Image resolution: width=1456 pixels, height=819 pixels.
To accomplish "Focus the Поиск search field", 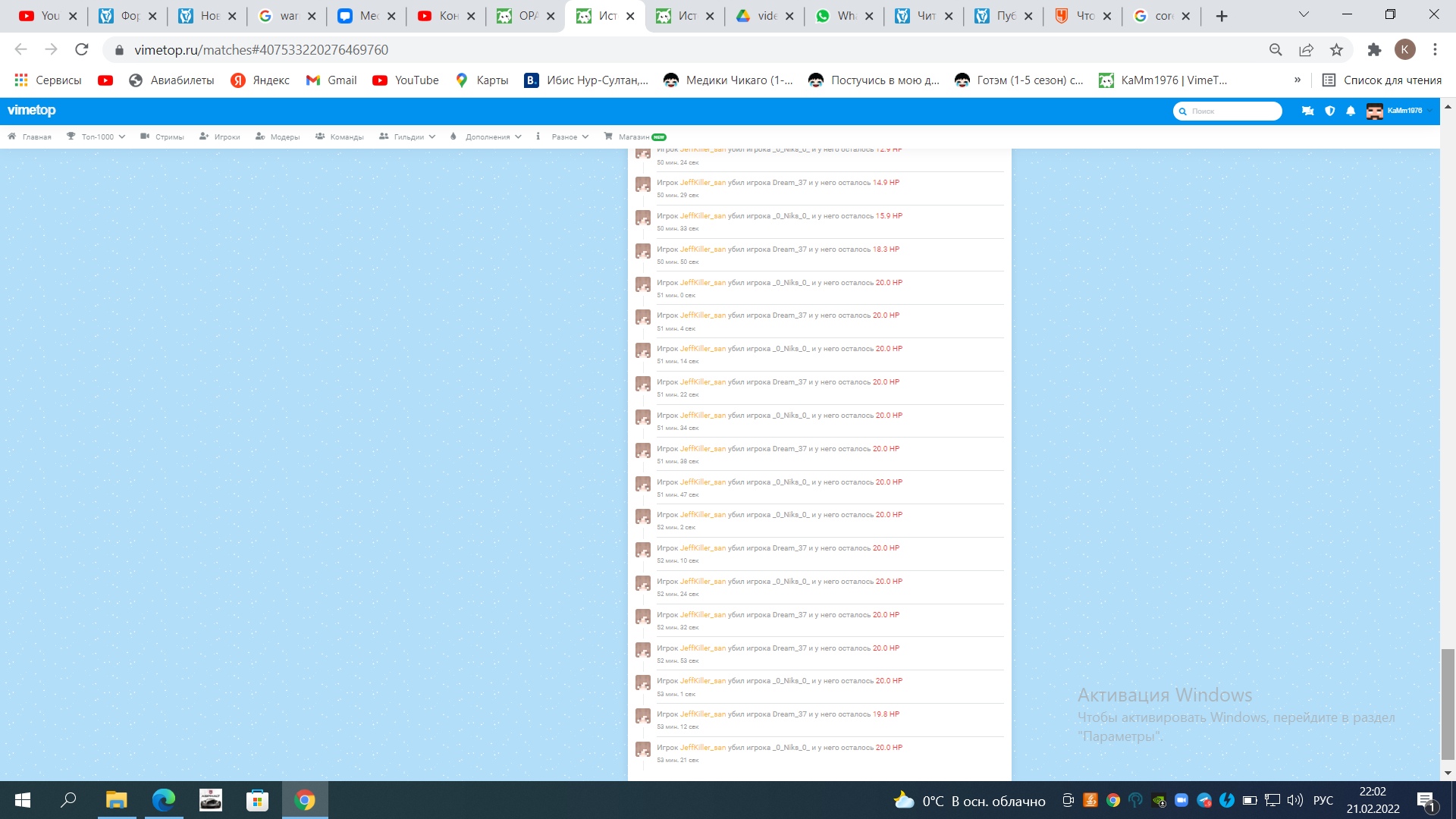I will (1232, 111).
